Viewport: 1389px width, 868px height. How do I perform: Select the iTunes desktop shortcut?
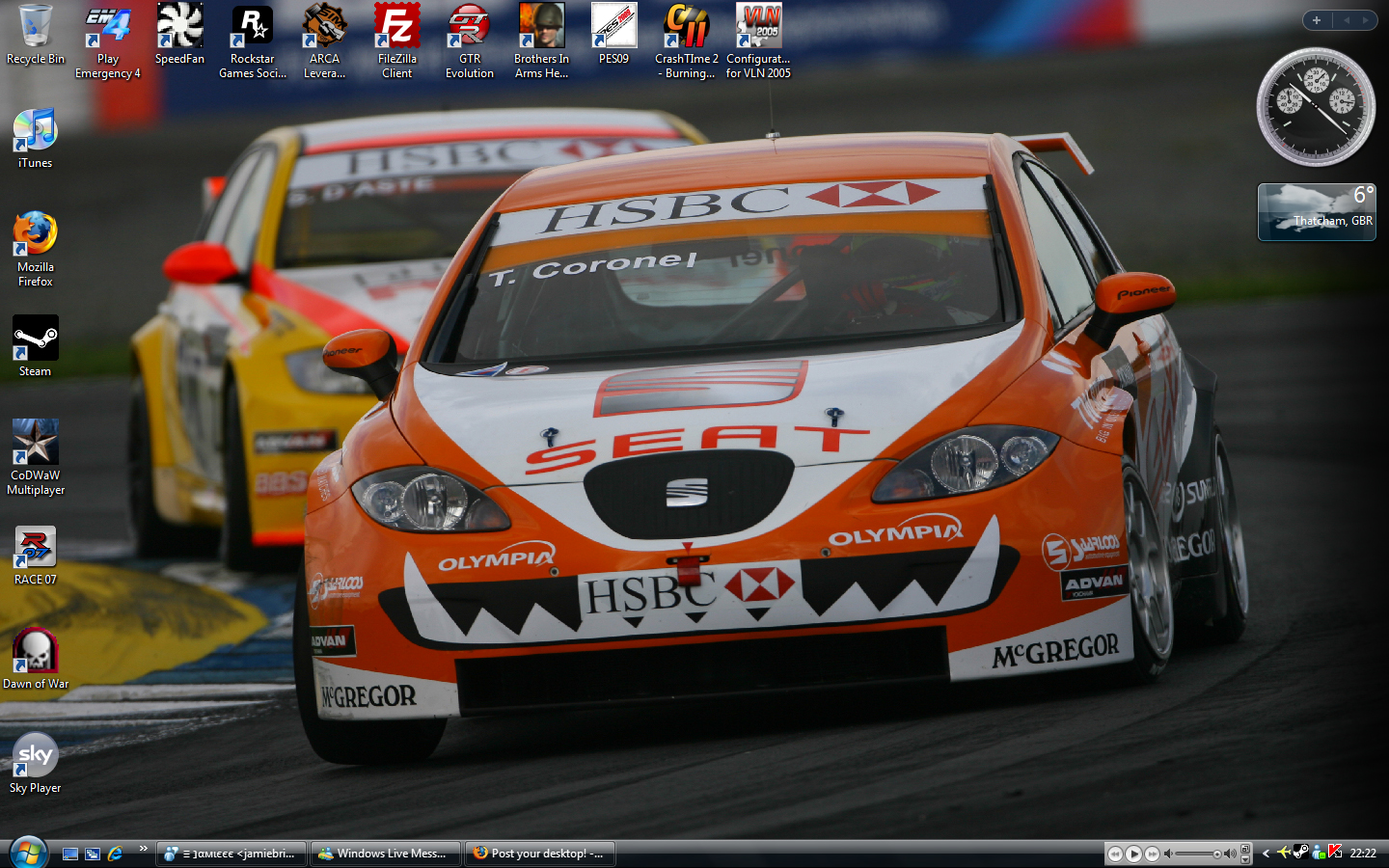[x=35, y=139]
